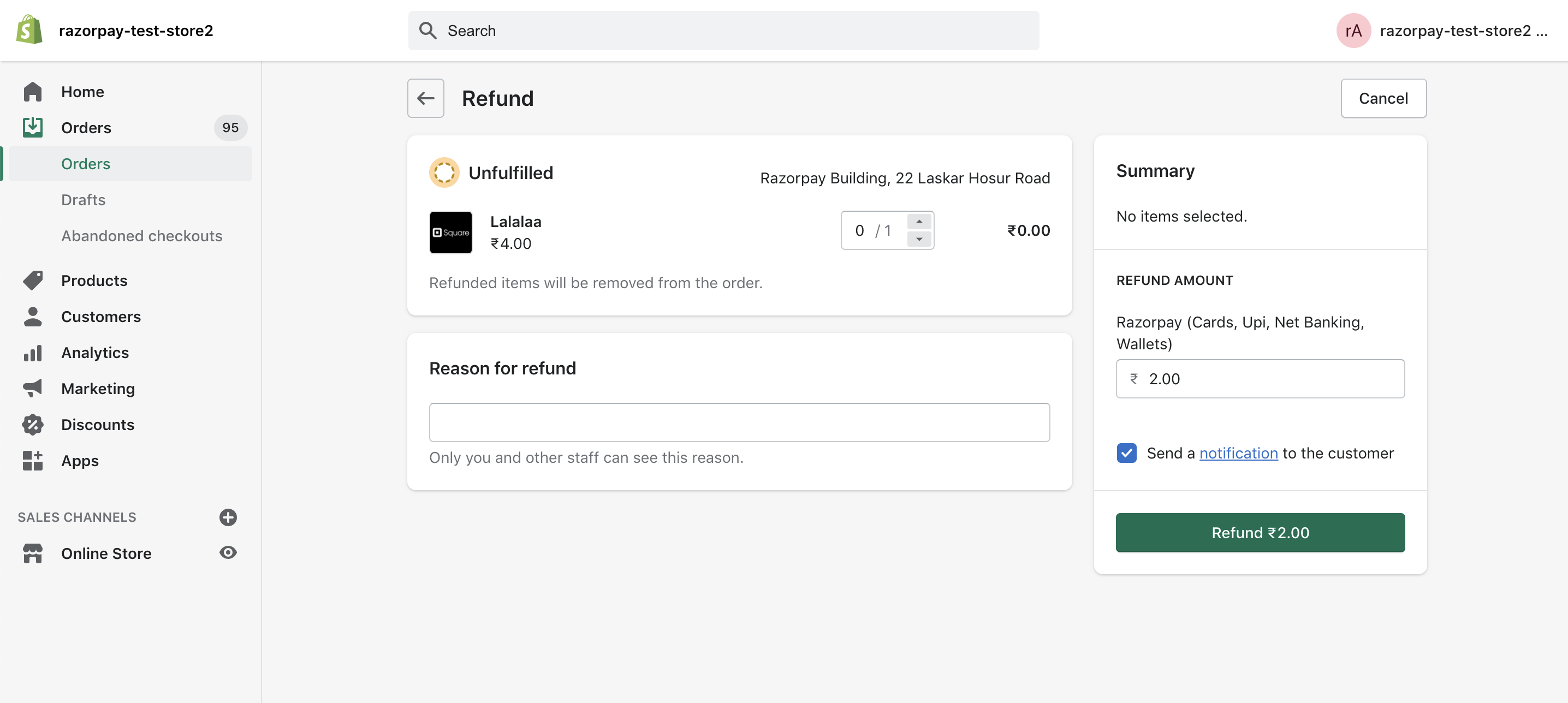Toggle send notification to customer checkbox
Screen dimensions: 1568x703
click(x=1127, y=453)
